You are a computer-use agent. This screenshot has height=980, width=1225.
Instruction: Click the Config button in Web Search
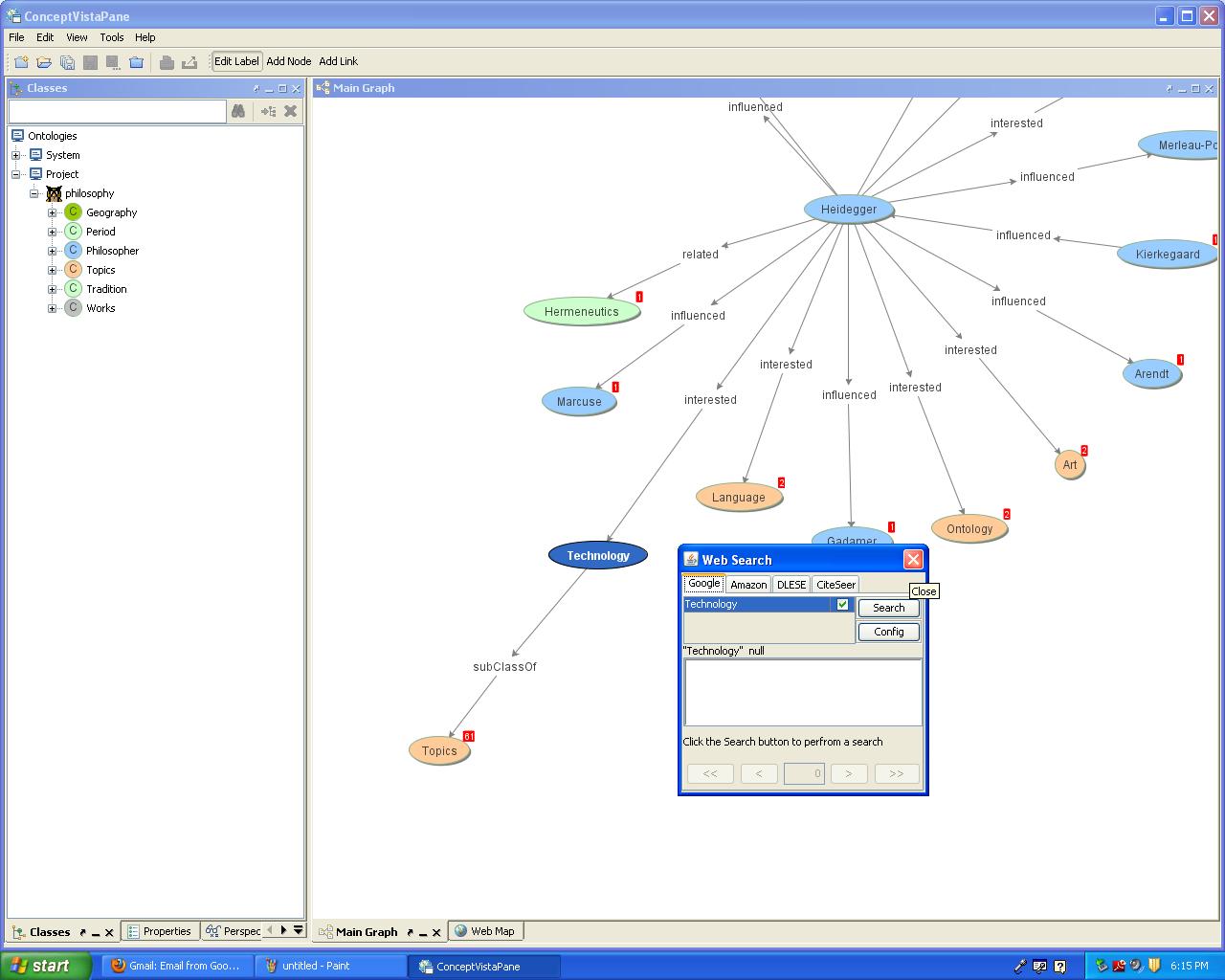888,632
